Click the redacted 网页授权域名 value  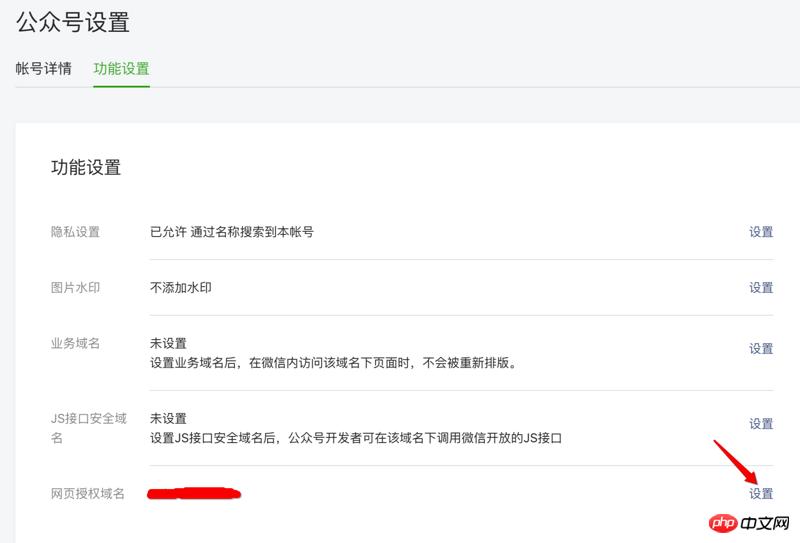click(196, 493)
